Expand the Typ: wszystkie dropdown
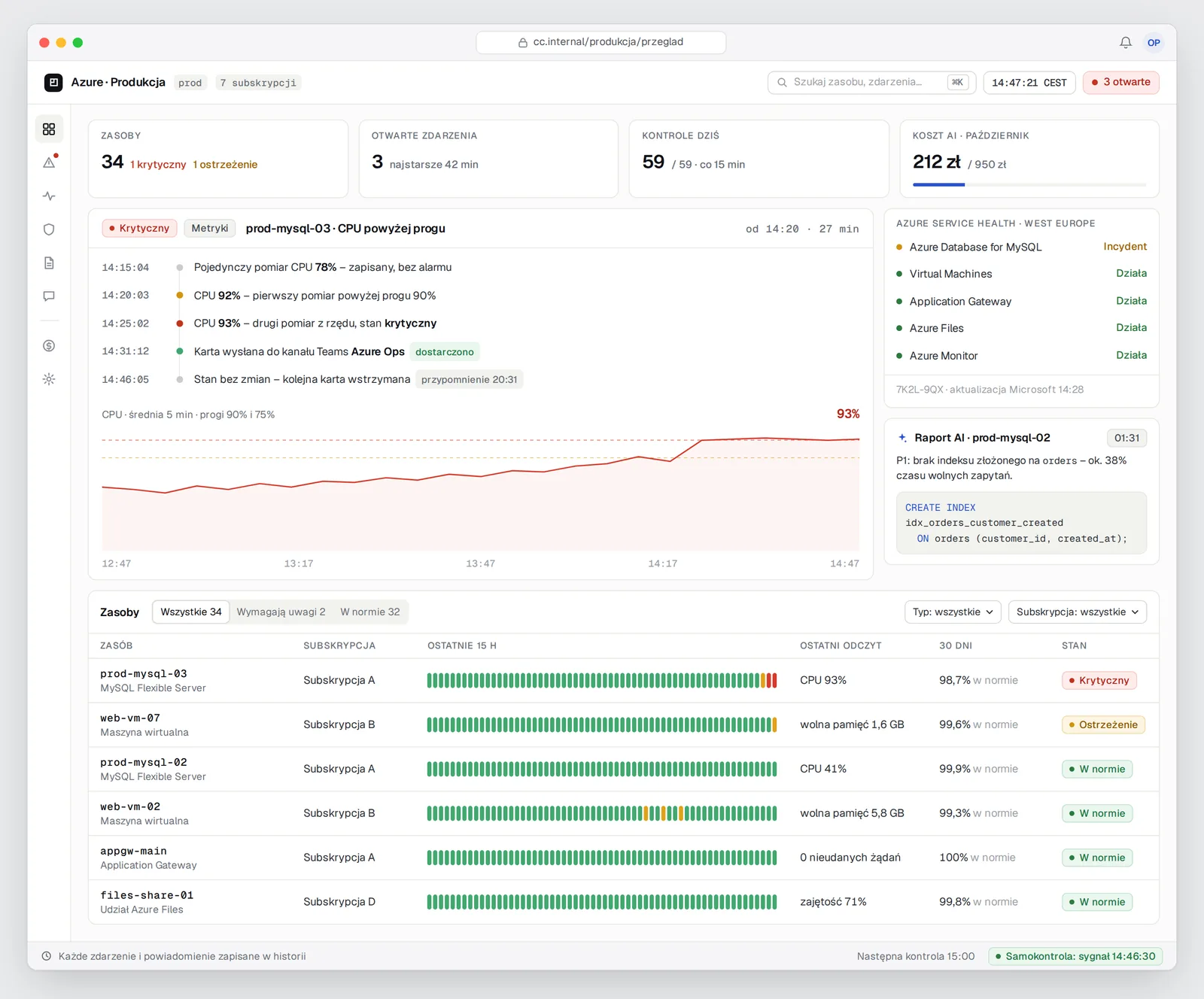1204x999 pixels. click(x=953, y=612)
